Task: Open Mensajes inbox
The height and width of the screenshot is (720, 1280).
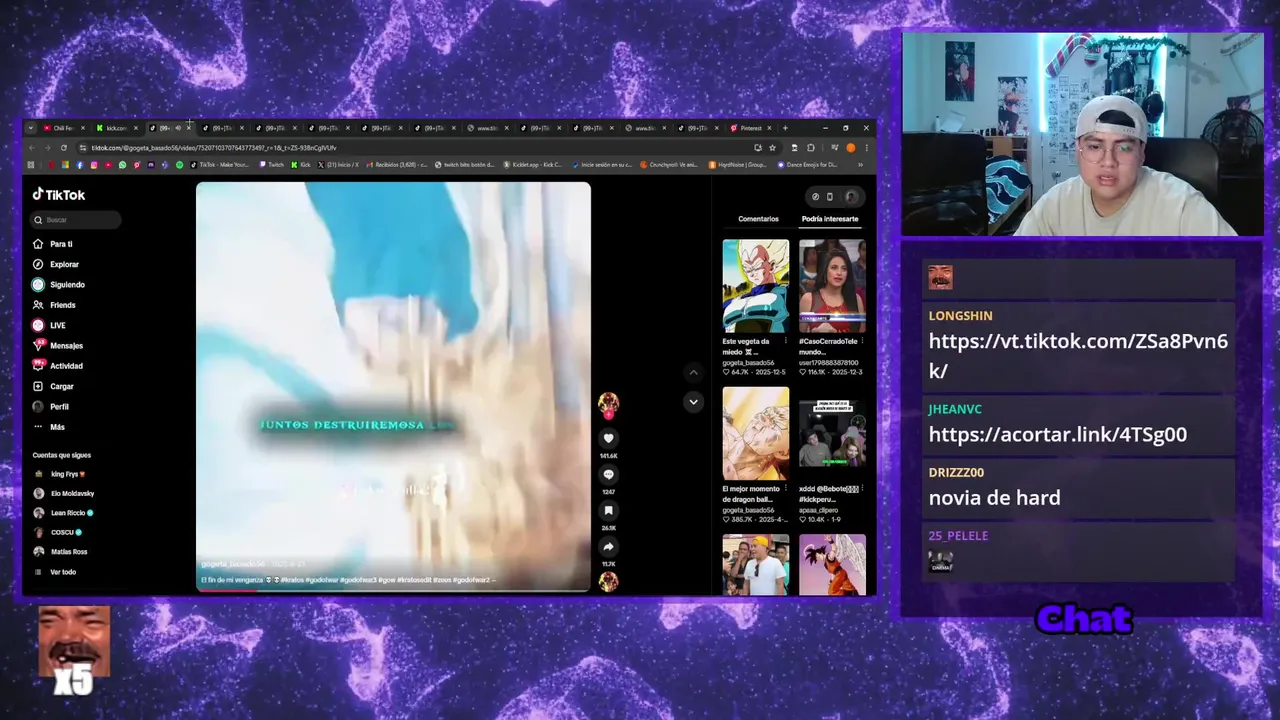Action: coord(58,346)
